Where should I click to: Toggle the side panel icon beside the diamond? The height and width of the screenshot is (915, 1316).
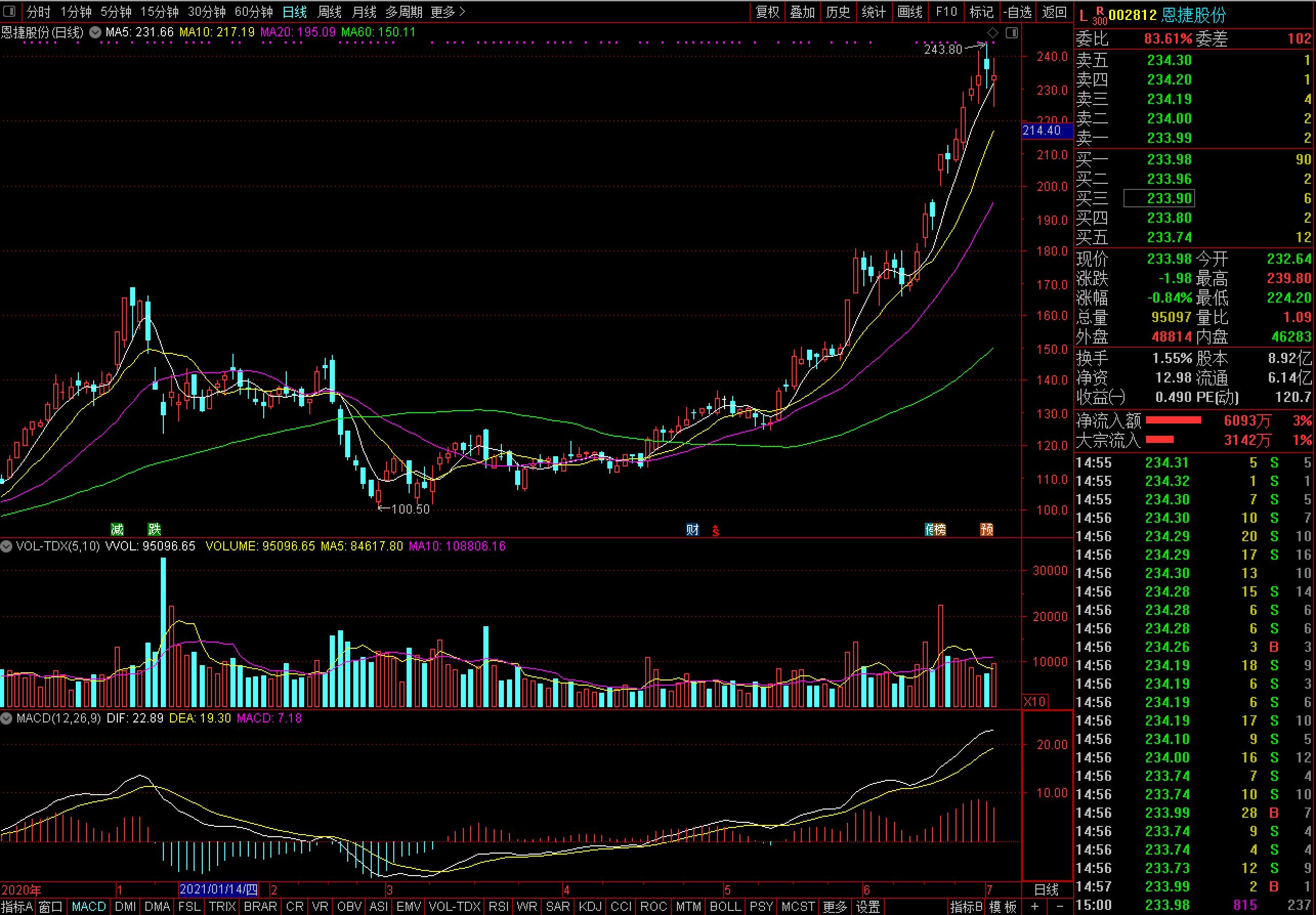click(1012, 33)
